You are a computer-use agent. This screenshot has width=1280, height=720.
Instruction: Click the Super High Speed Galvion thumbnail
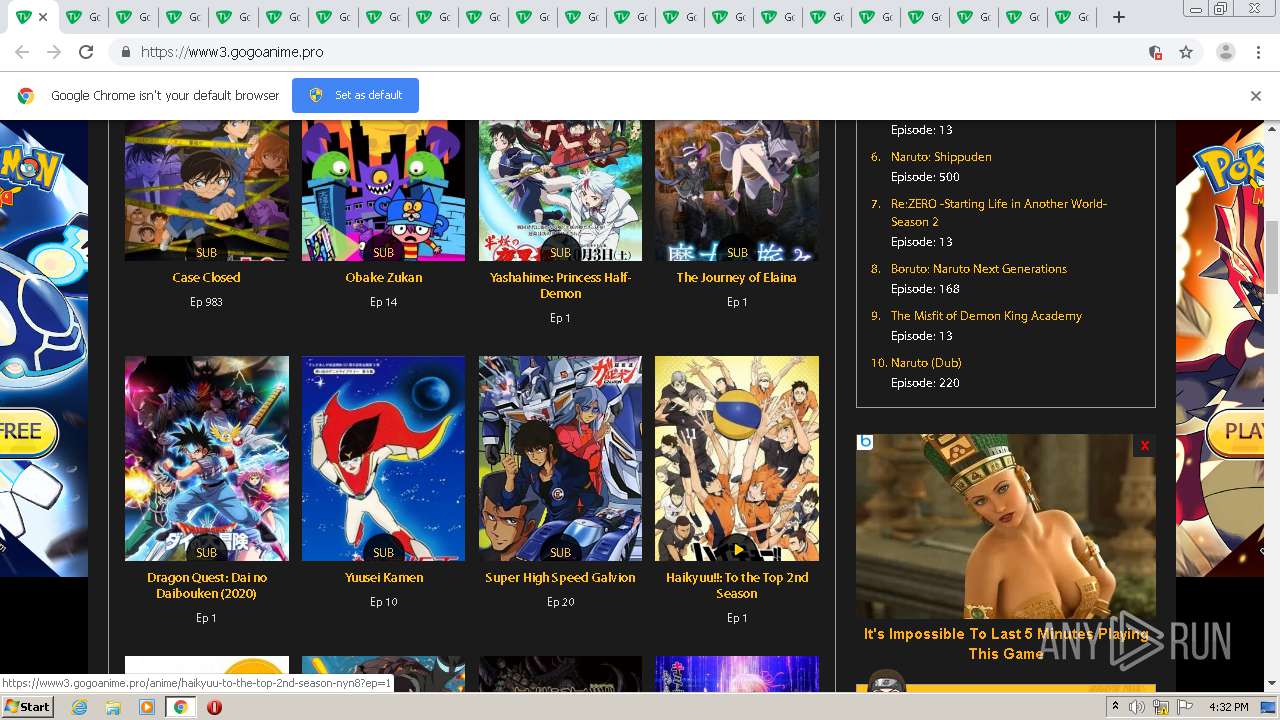(x=560, y=458)
